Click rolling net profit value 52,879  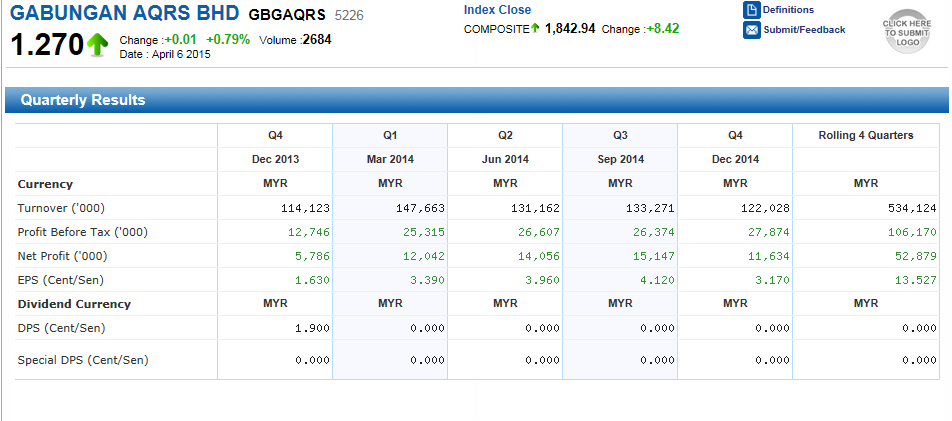coord(916,256)
